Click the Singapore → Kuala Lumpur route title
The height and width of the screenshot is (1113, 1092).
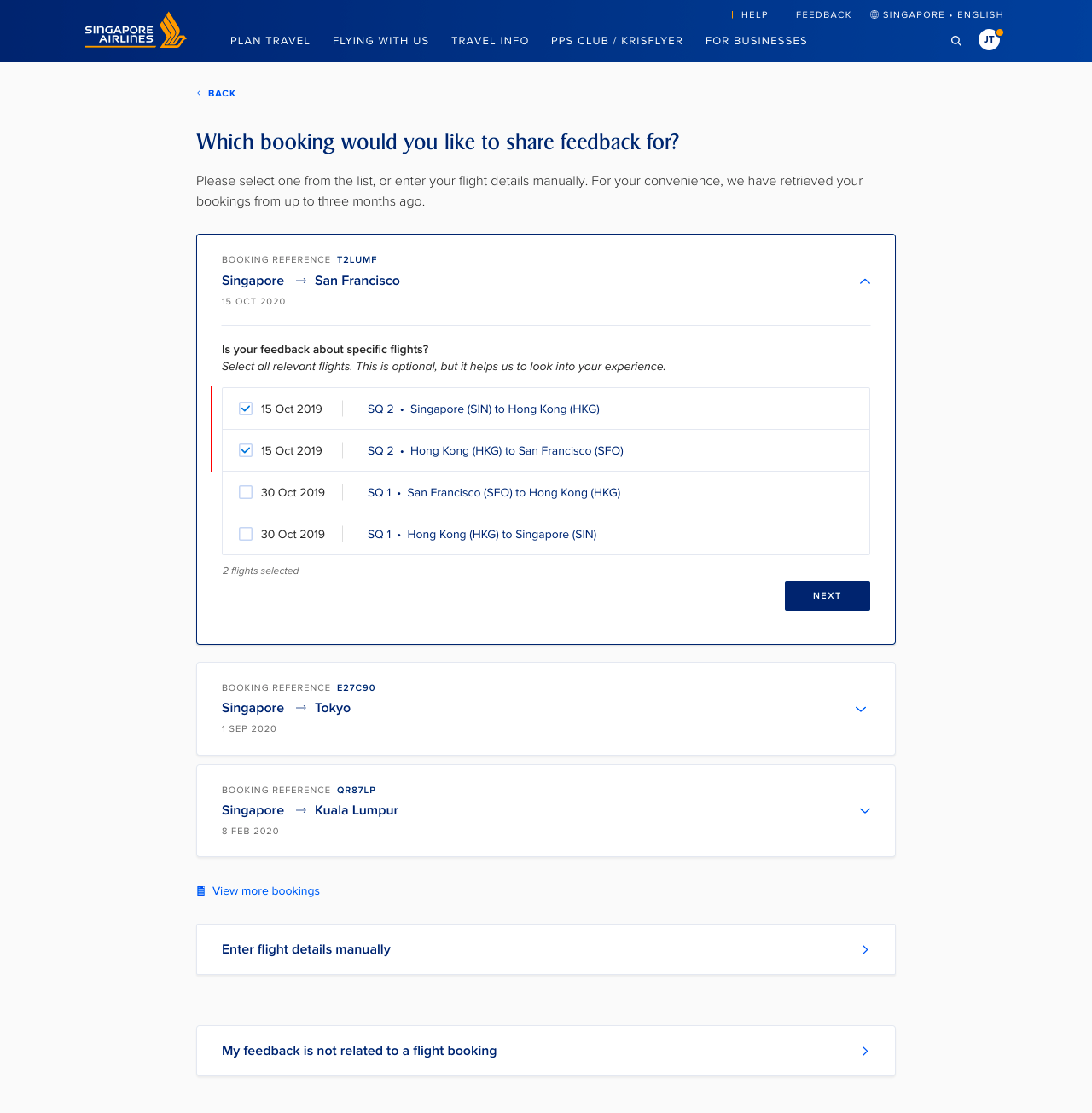tap(310, 810)
